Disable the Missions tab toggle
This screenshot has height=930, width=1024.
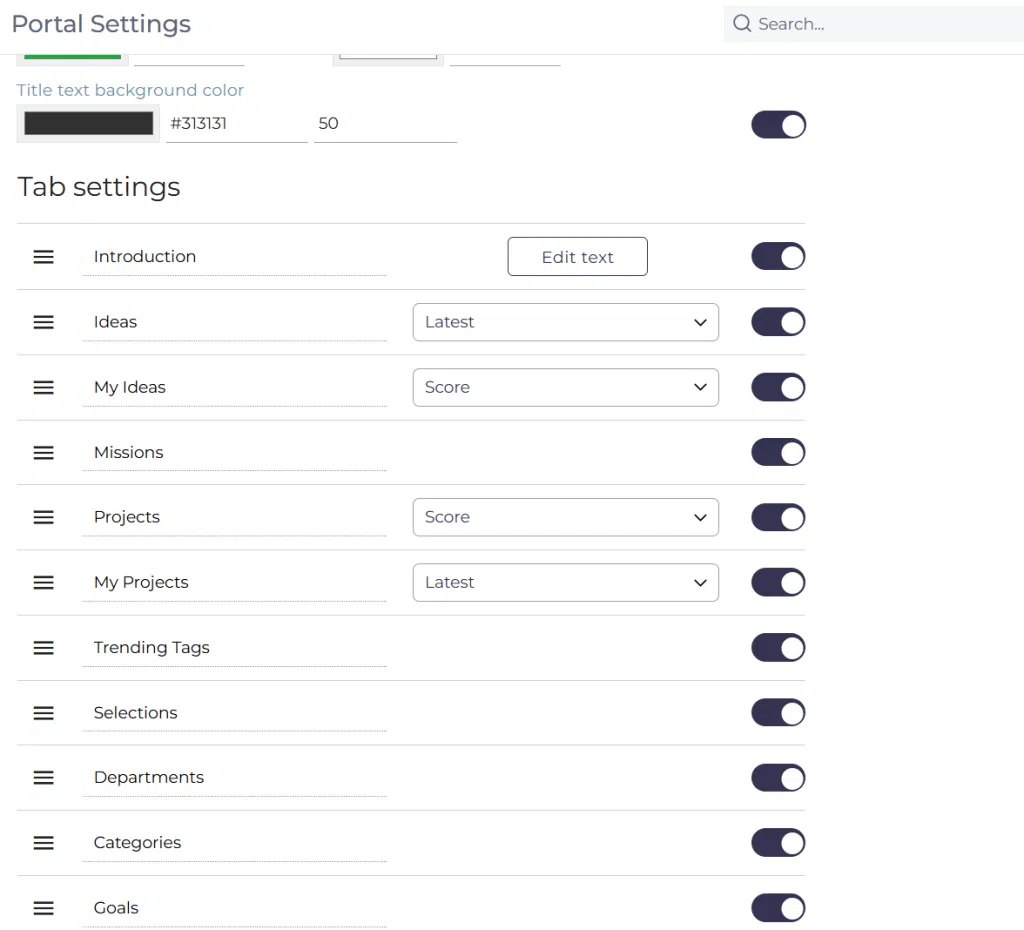778,452
